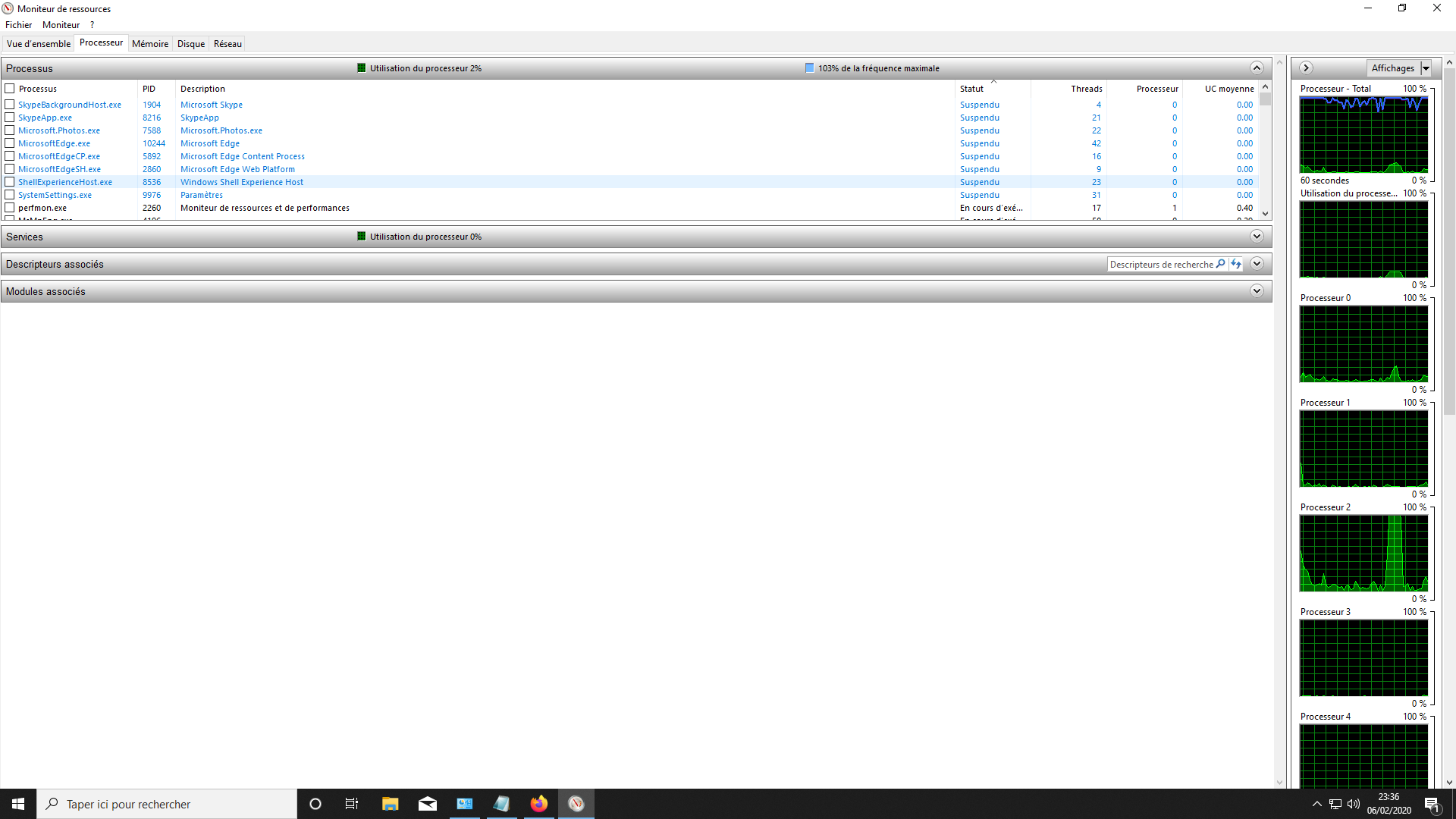The height and width of the screenshot is (819, 1456).
Task: Click the Cortana circle icon
Action: 315,804
